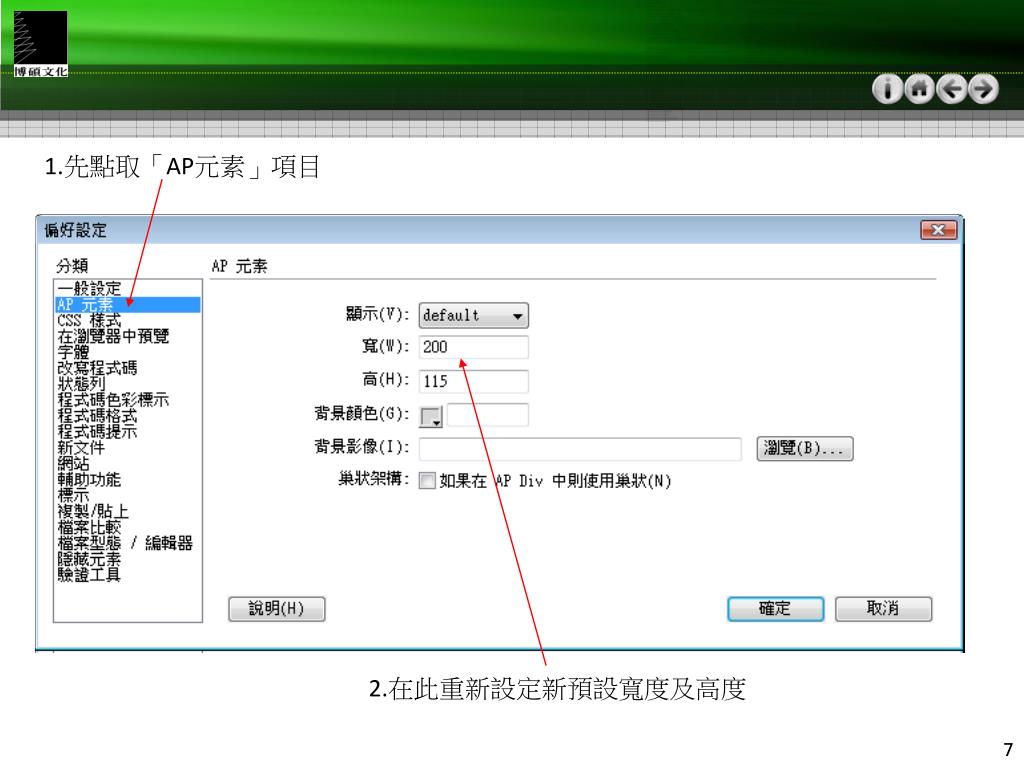
Task: Select the AP 元素 category
Action: tap(127, 305)
